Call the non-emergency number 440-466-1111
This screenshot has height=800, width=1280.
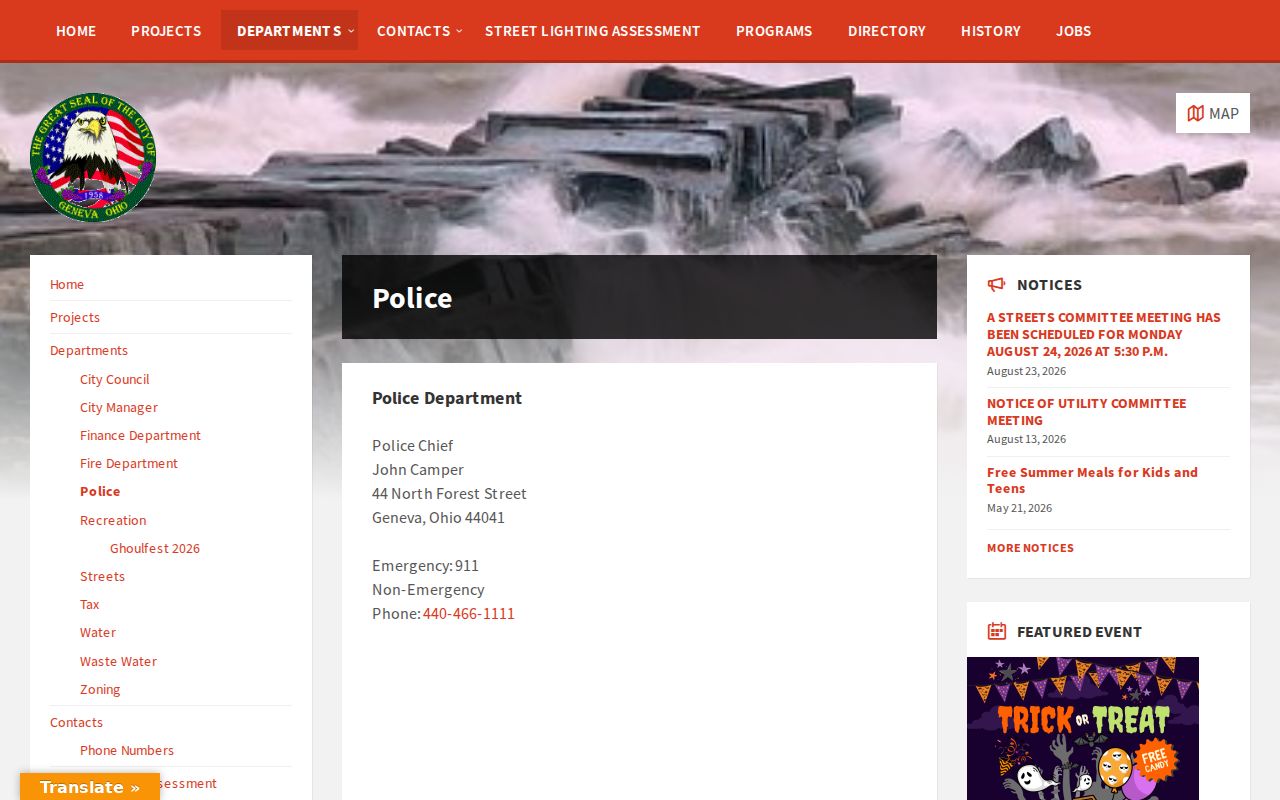click(x=468, y=613)
